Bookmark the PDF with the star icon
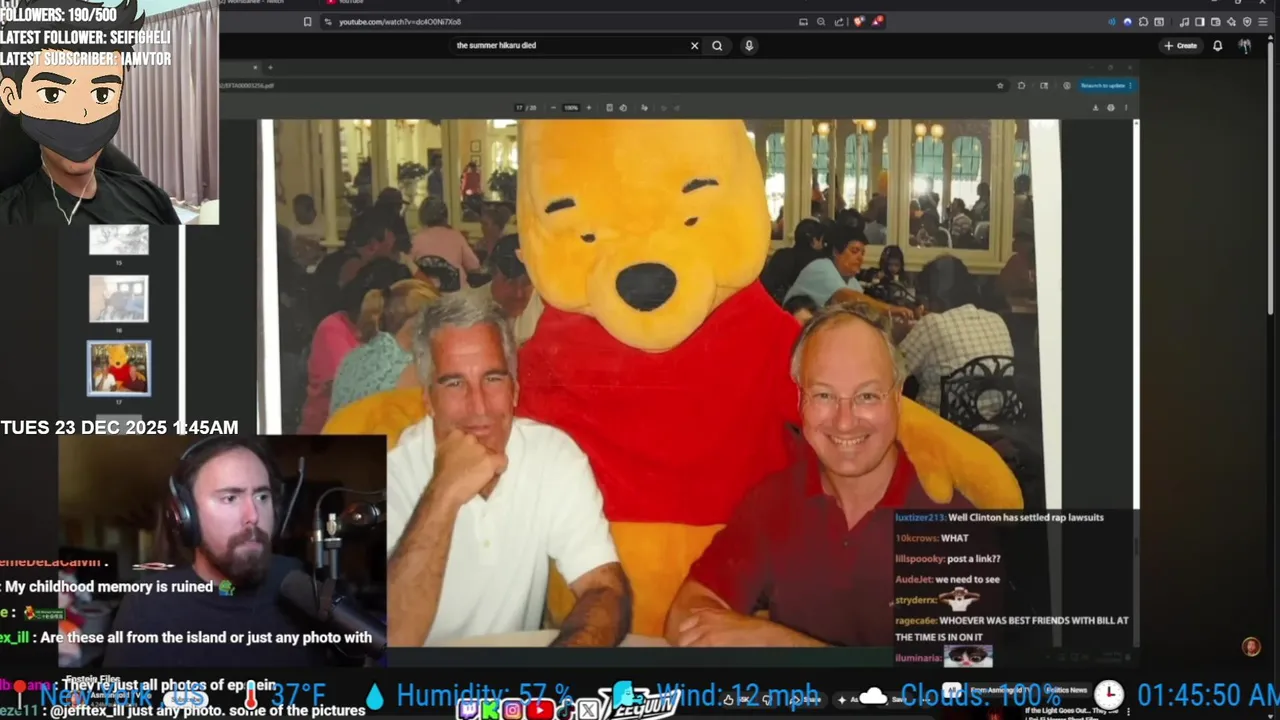 pos(1000,85)
